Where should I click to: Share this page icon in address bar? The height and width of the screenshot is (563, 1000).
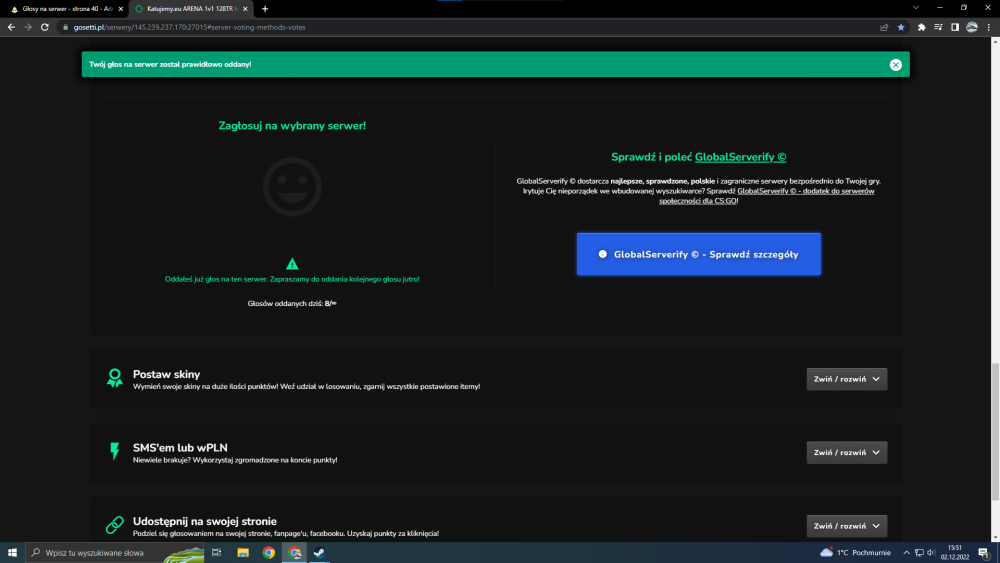click(x=884, y=27)
